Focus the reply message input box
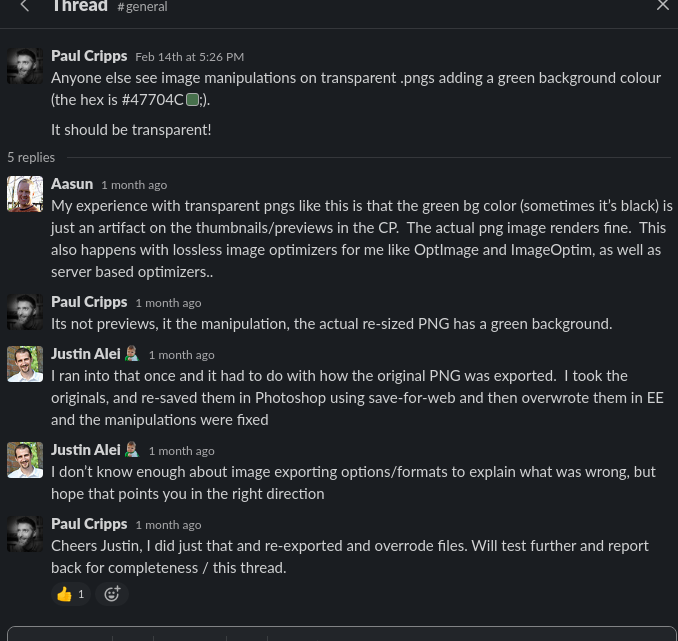The width and height of the screenshot is (678, 641). point(340,633)
